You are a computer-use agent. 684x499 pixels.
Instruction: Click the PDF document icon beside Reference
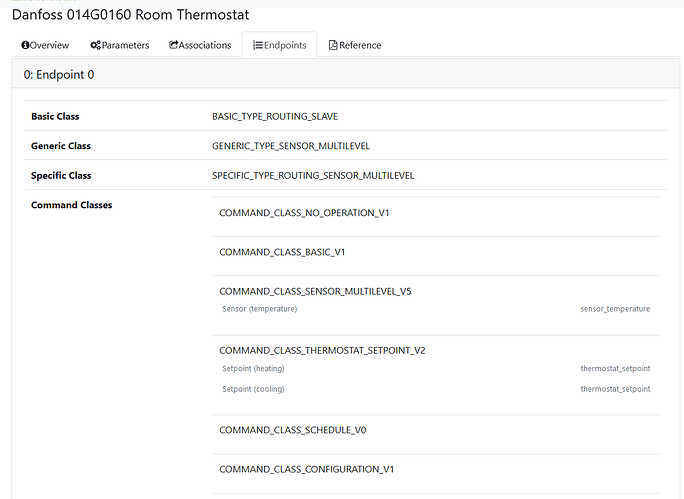point(333,45)
